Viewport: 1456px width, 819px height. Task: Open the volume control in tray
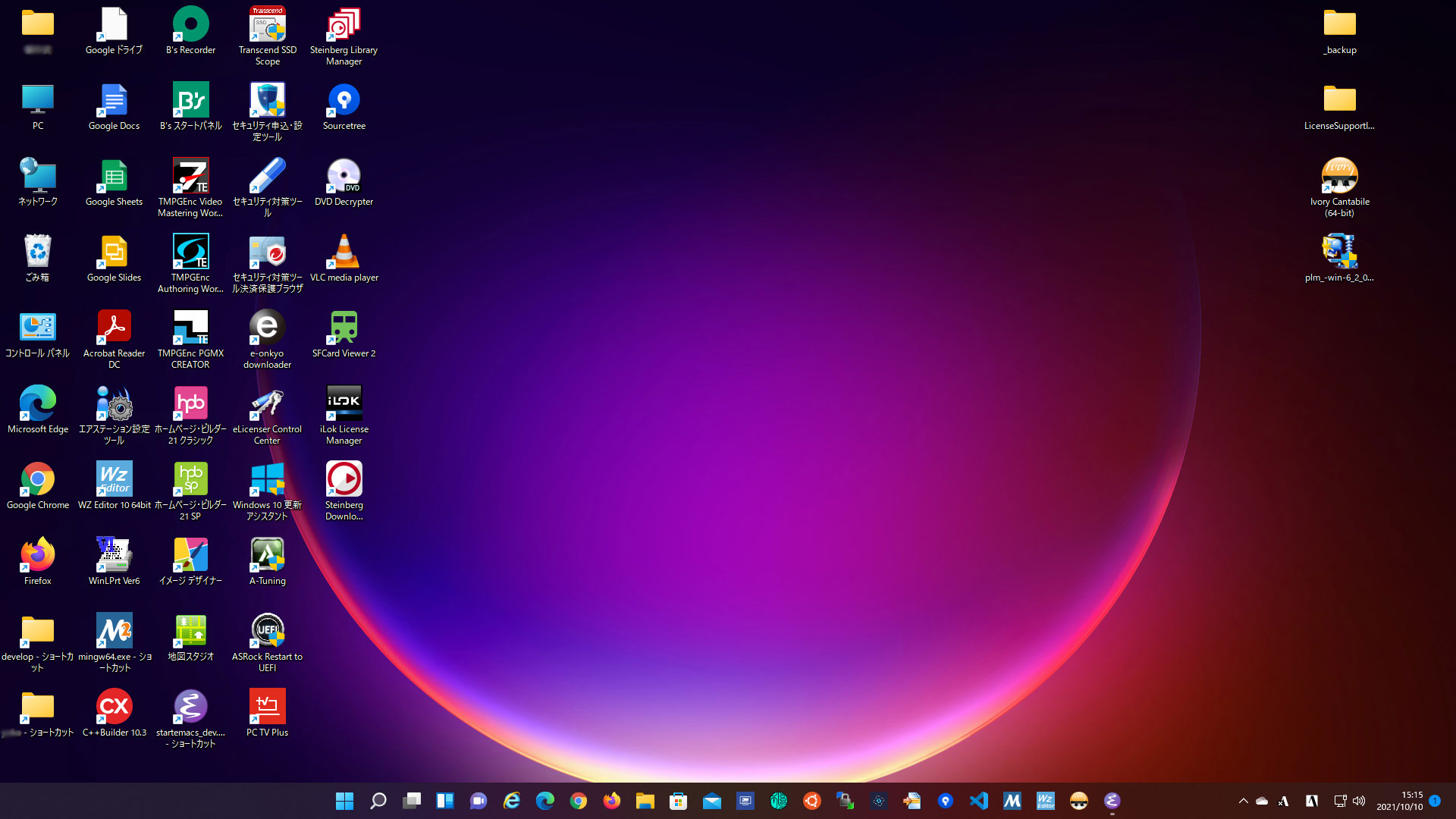click(x=1359, y=801)
